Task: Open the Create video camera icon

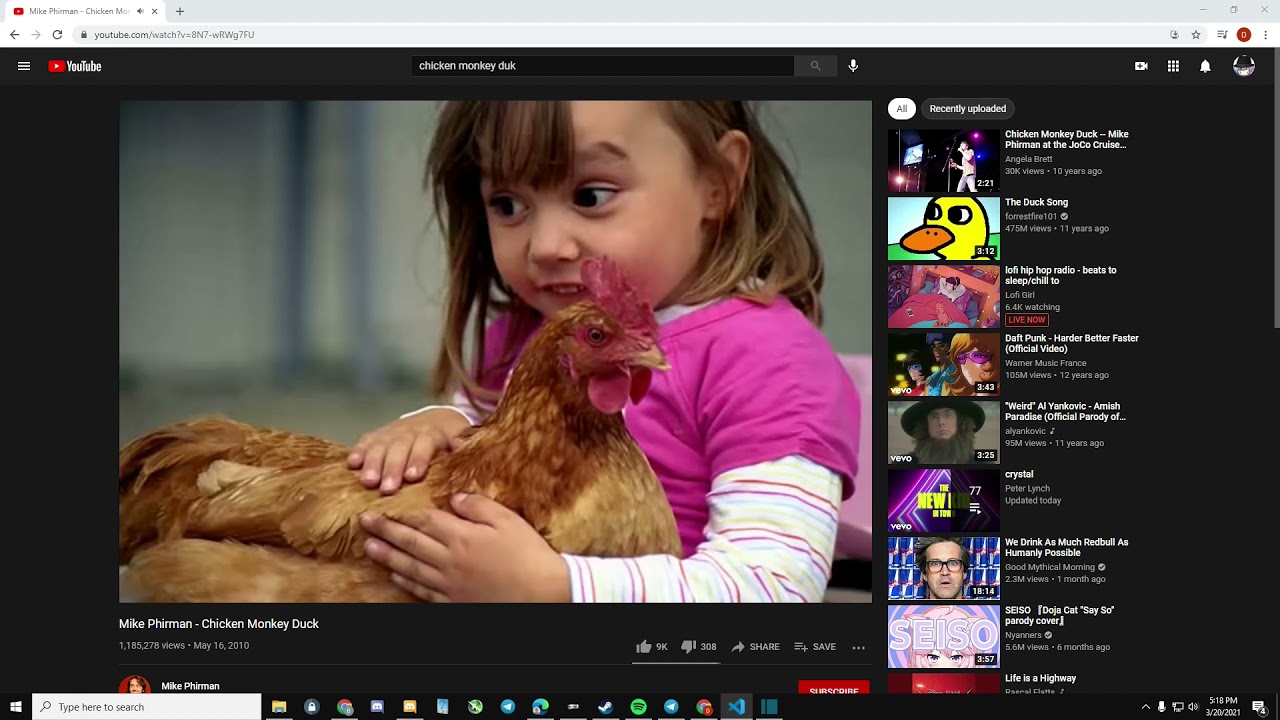Action: click(1141, 66)
